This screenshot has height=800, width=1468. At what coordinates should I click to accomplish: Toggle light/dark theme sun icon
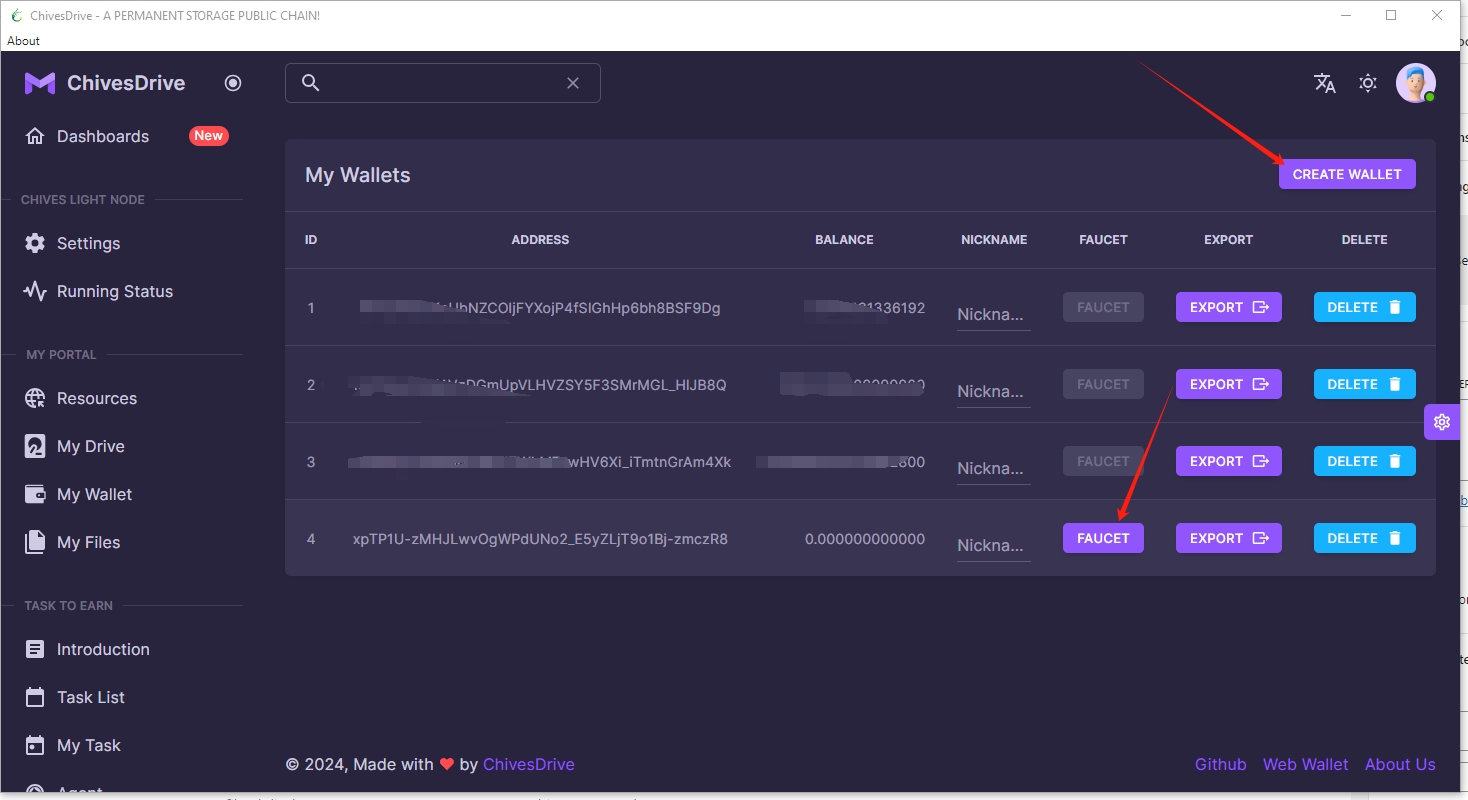(1368, 83)
